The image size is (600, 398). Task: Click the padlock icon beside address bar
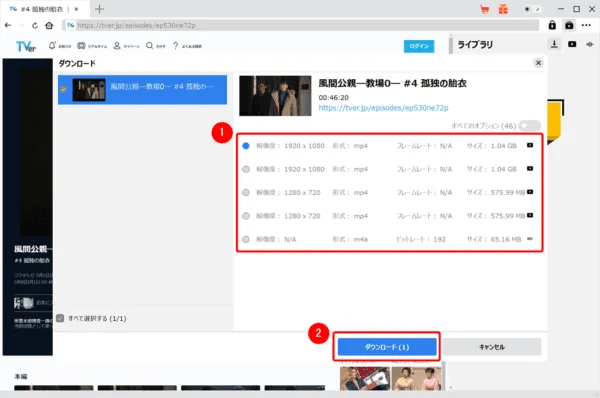tap(552, 25)
